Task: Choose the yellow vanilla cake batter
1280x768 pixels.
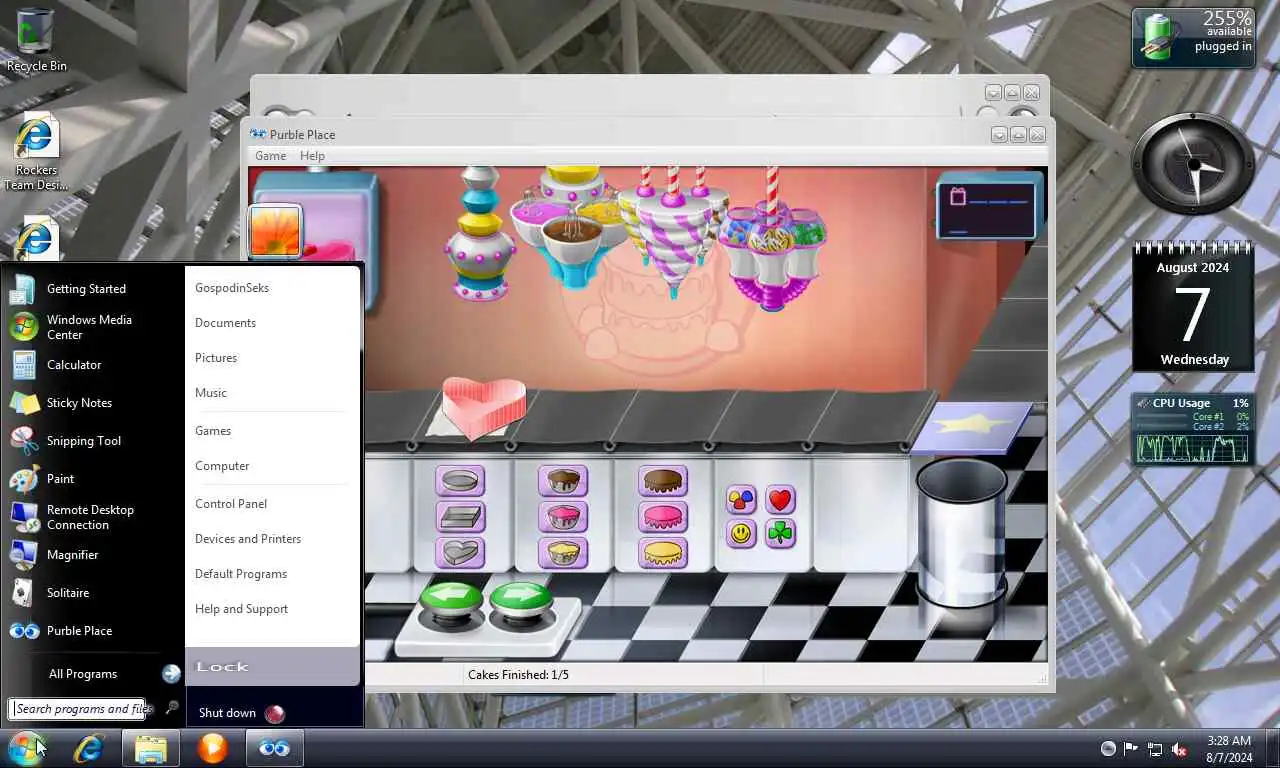Action: pos(563,553)
